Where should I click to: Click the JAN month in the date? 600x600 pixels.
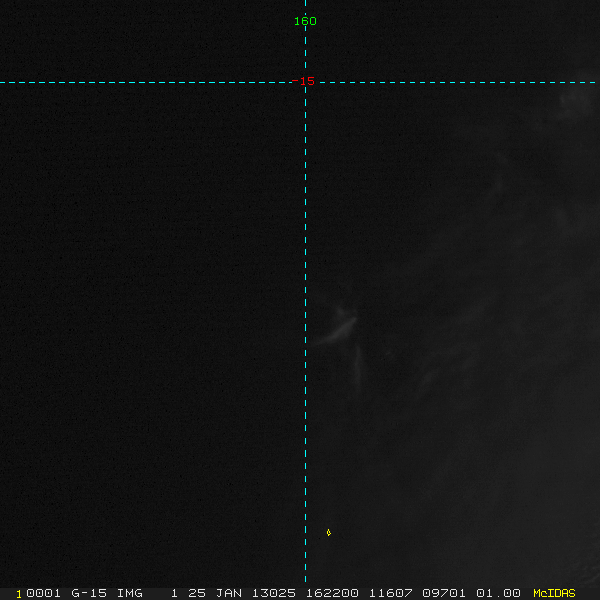tap(229, 593)
